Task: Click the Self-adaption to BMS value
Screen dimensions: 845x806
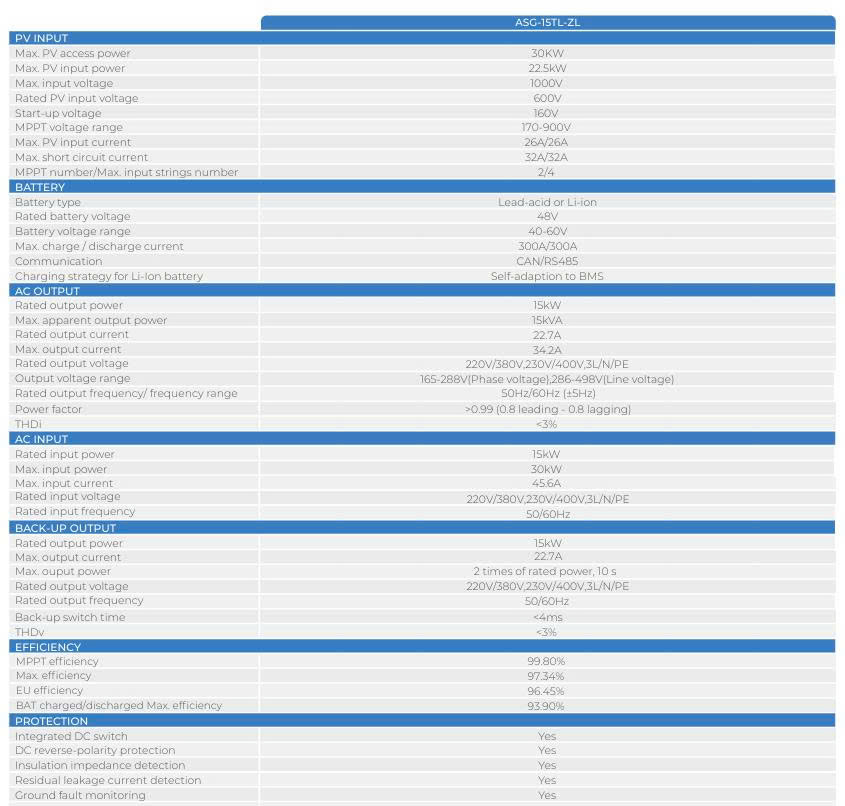Action: pos(546,276)
